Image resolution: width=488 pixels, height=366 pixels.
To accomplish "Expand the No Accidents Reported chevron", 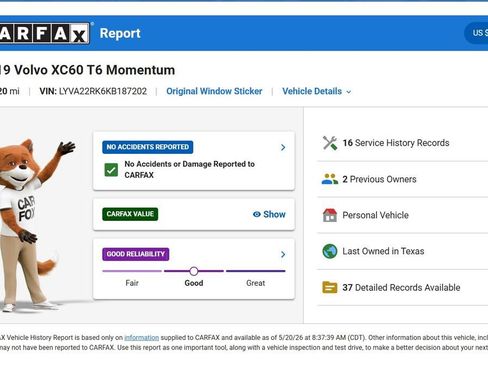I will [283, 147].
